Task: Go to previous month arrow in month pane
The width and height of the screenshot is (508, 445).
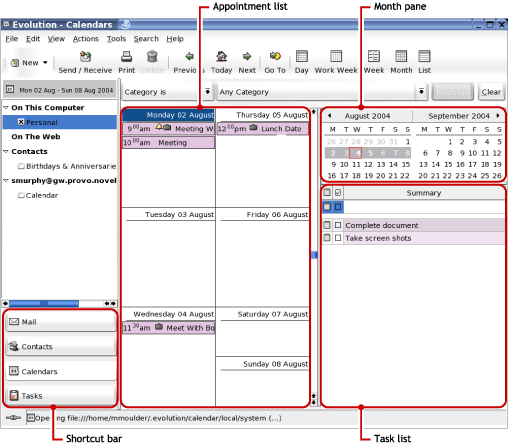Action: click(329, 116)
